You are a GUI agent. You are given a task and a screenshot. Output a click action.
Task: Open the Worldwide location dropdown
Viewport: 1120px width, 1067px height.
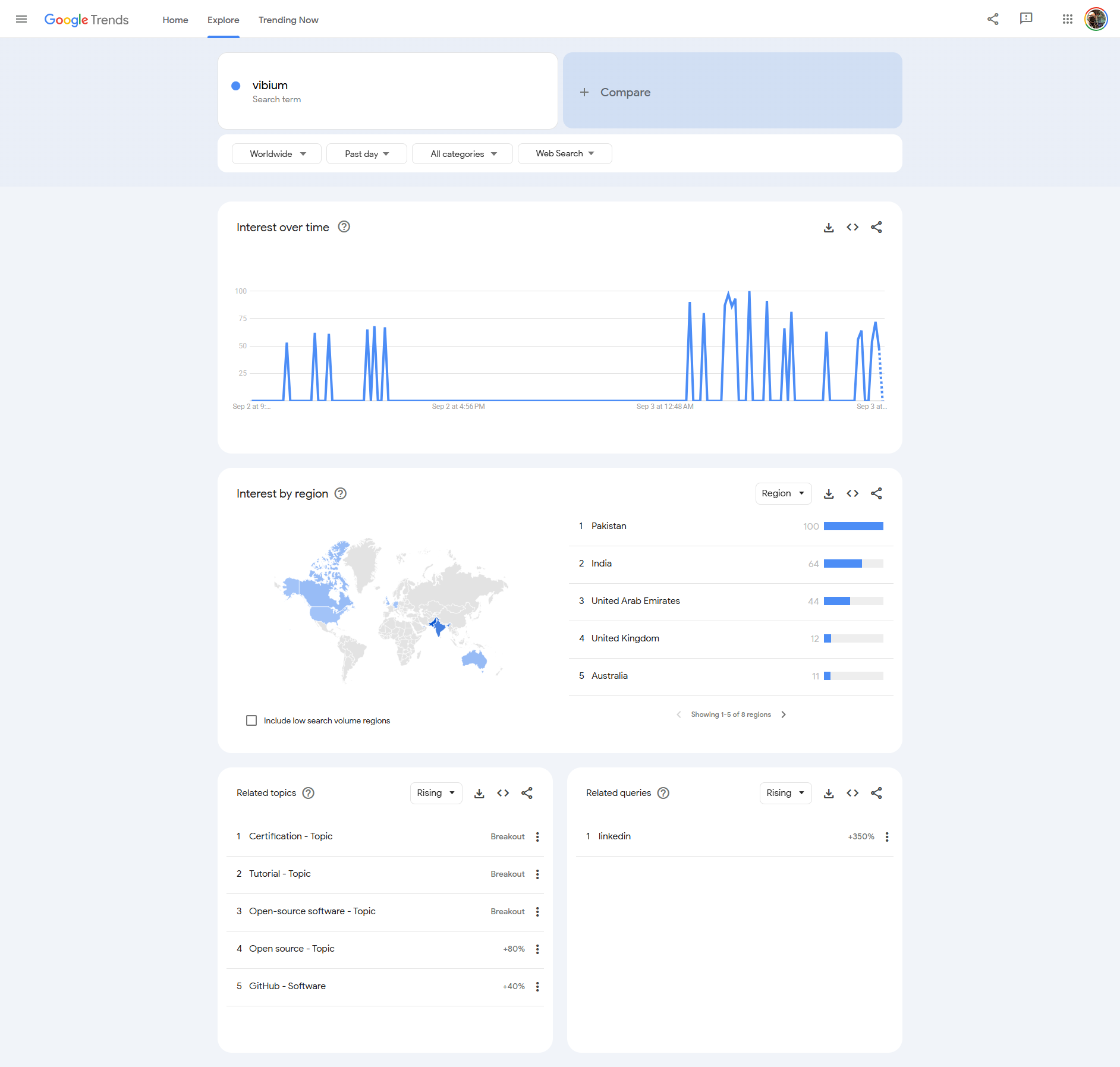(277, 154)
